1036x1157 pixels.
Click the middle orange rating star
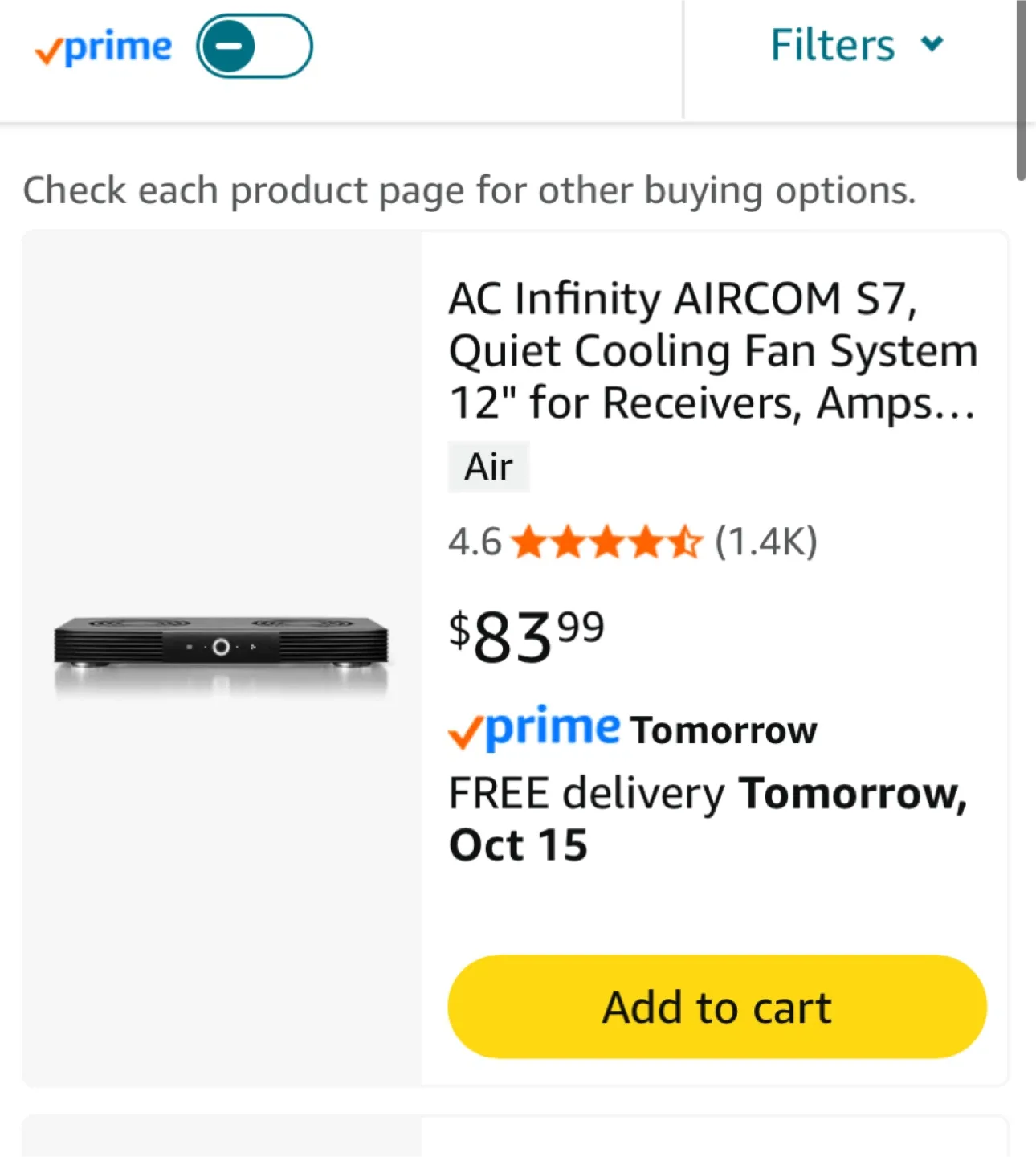coord(607,542)
